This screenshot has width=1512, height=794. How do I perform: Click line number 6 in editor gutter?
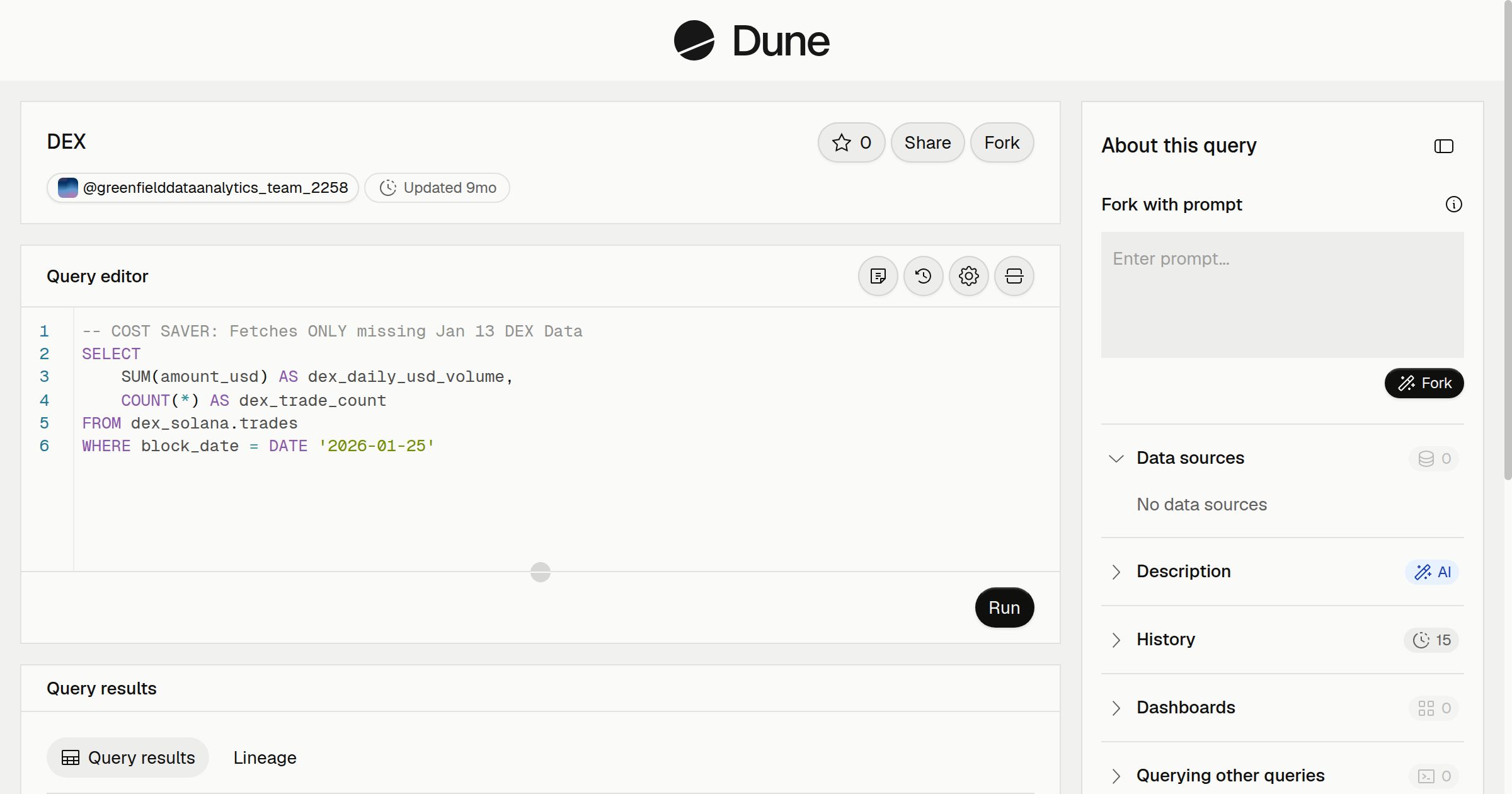pyautogui.click(x=44, y=446)
